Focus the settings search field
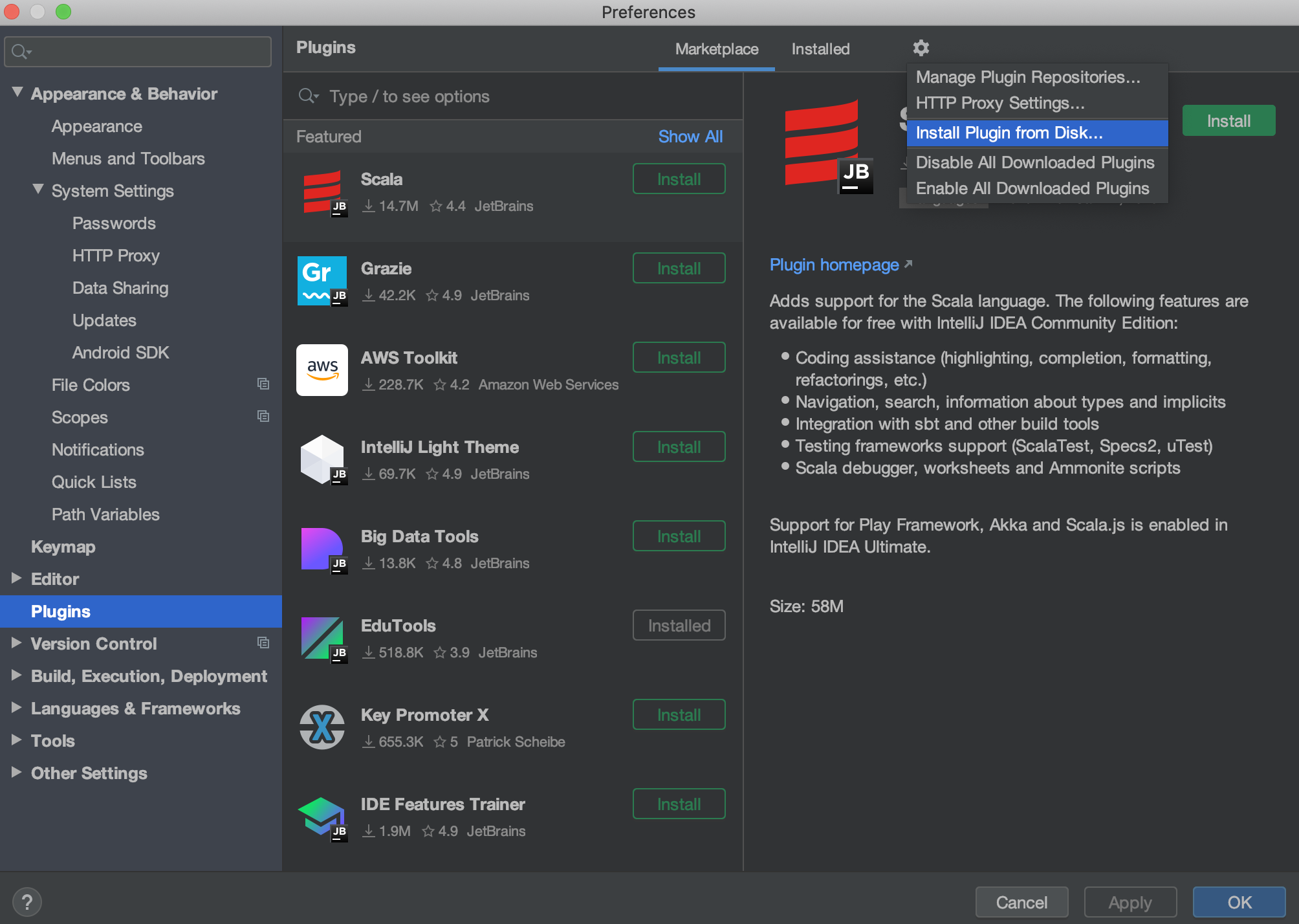Viewport: 1299px width, 924px height. coord(138,52)
